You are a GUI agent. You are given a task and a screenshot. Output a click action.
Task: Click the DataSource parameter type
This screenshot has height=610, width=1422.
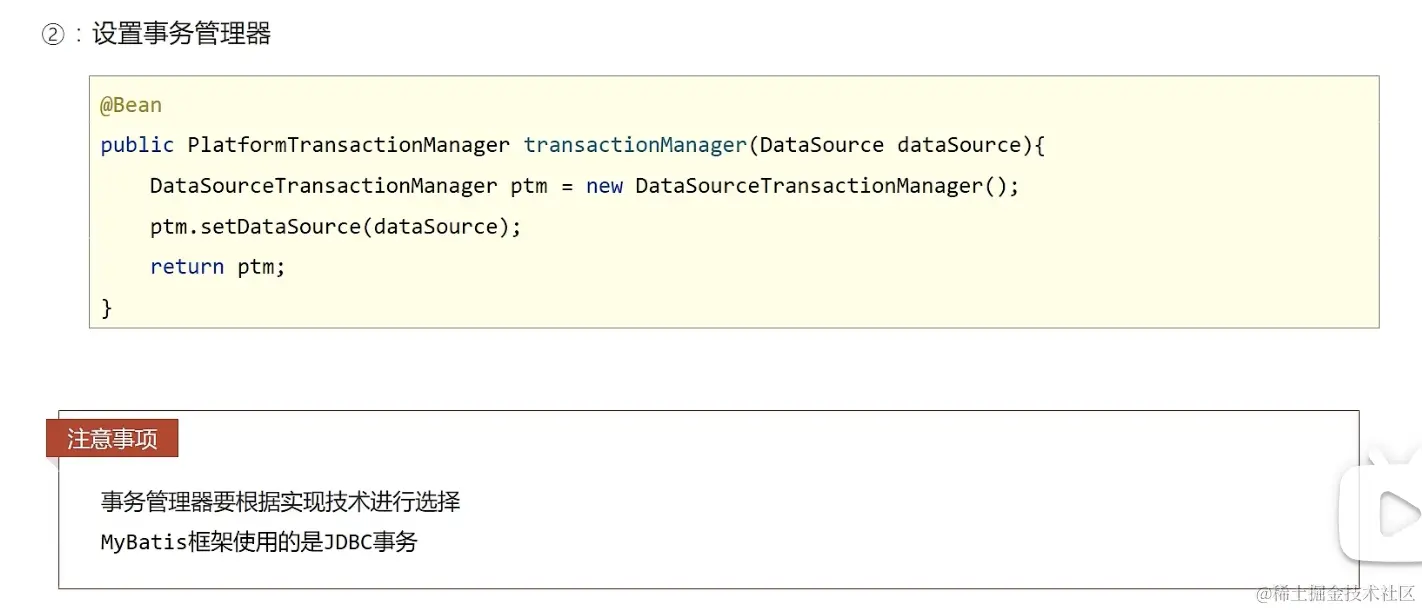click(x=821, y=145)
